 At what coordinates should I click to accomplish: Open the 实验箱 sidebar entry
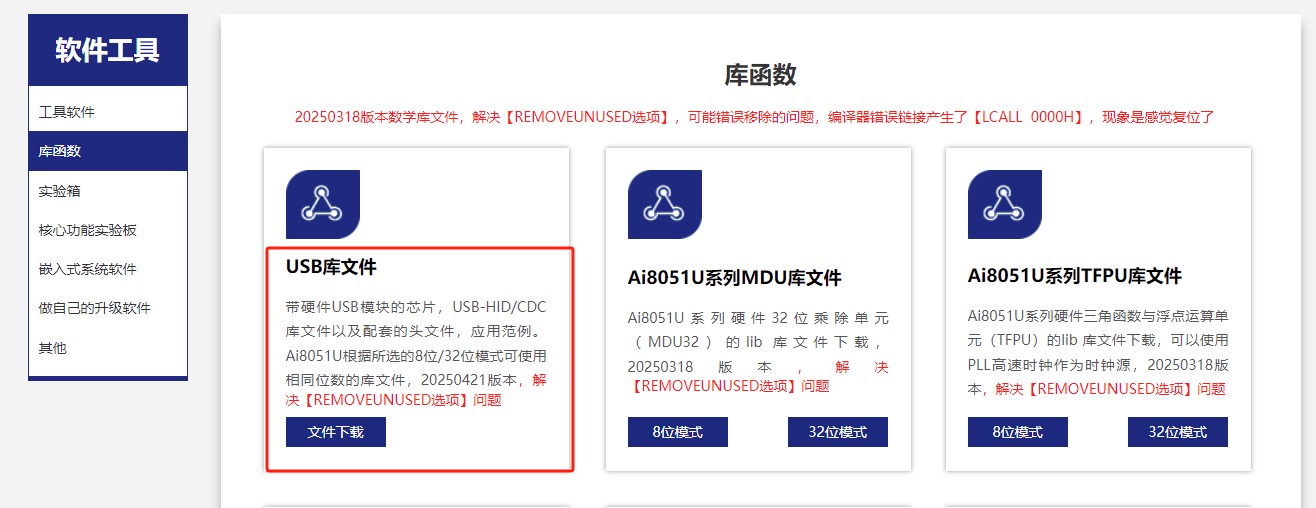(108, 191)
